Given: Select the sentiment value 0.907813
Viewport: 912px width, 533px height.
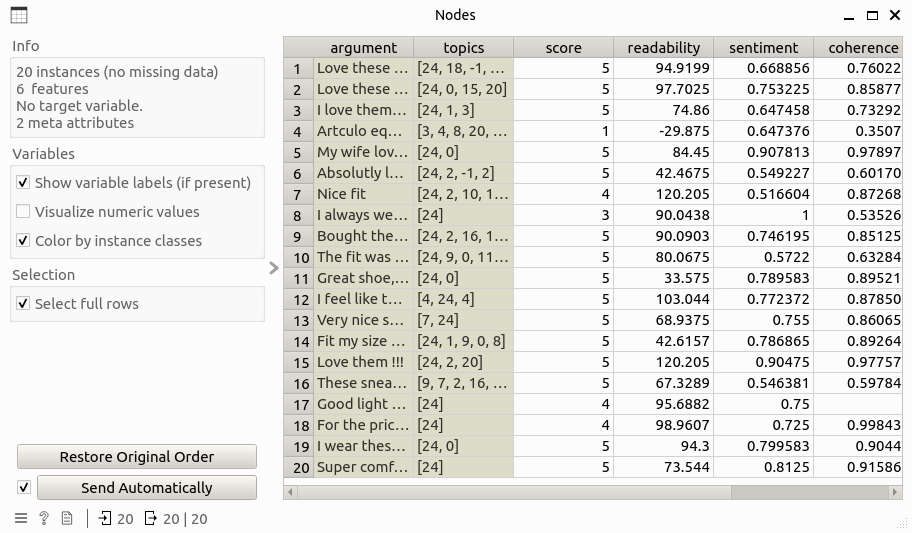Looking at the screenshot, I should 764,152.
